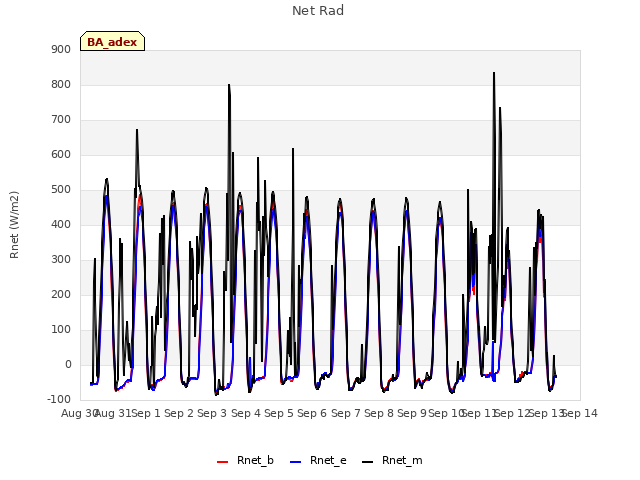Click the Sep 3 Rnet_m peak at 800

coord(229,85)
